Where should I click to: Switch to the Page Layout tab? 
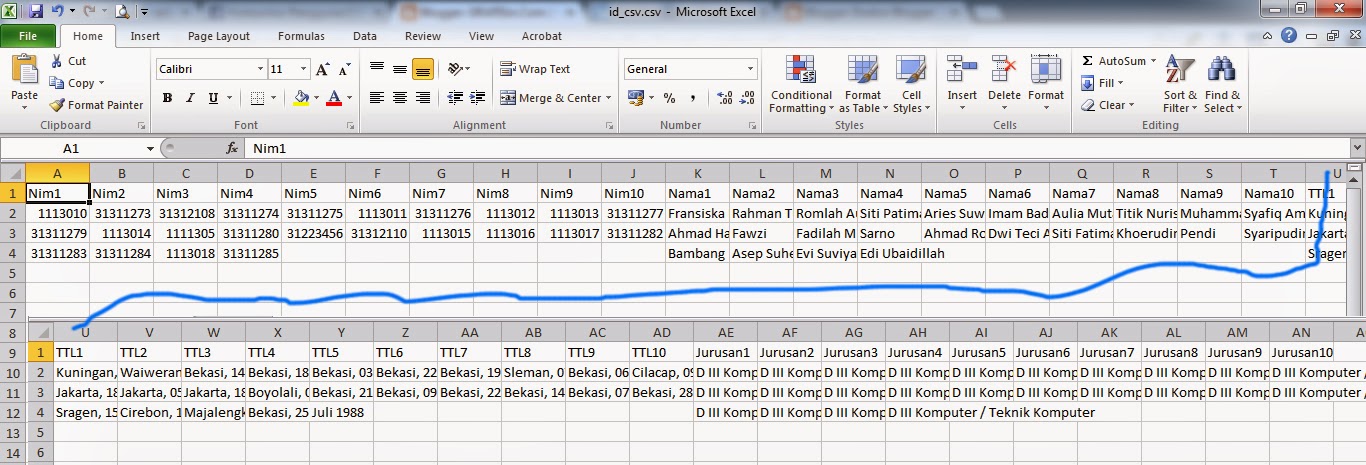[x=219, y=36]
